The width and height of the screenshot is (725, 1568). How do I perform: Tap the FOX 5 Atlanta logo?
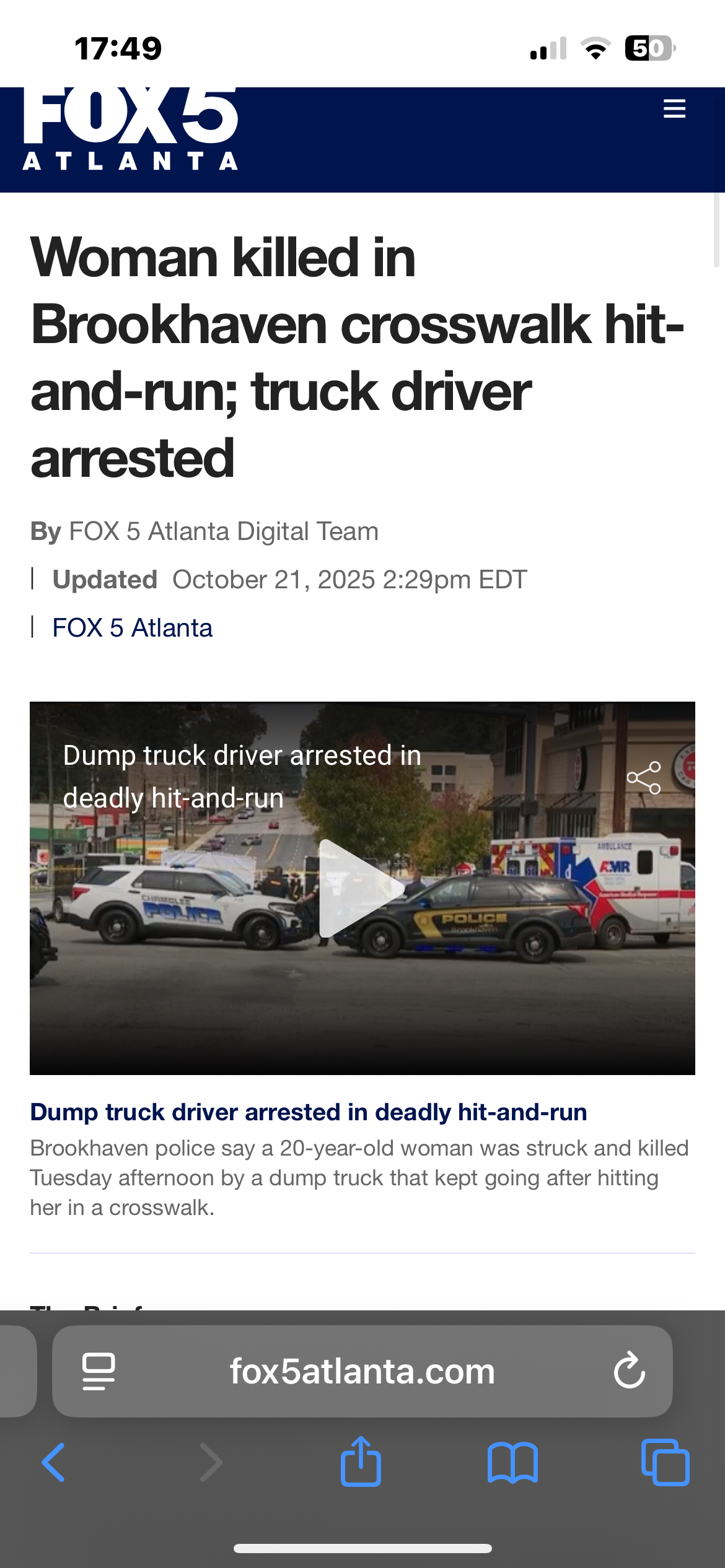pos(131,129)
